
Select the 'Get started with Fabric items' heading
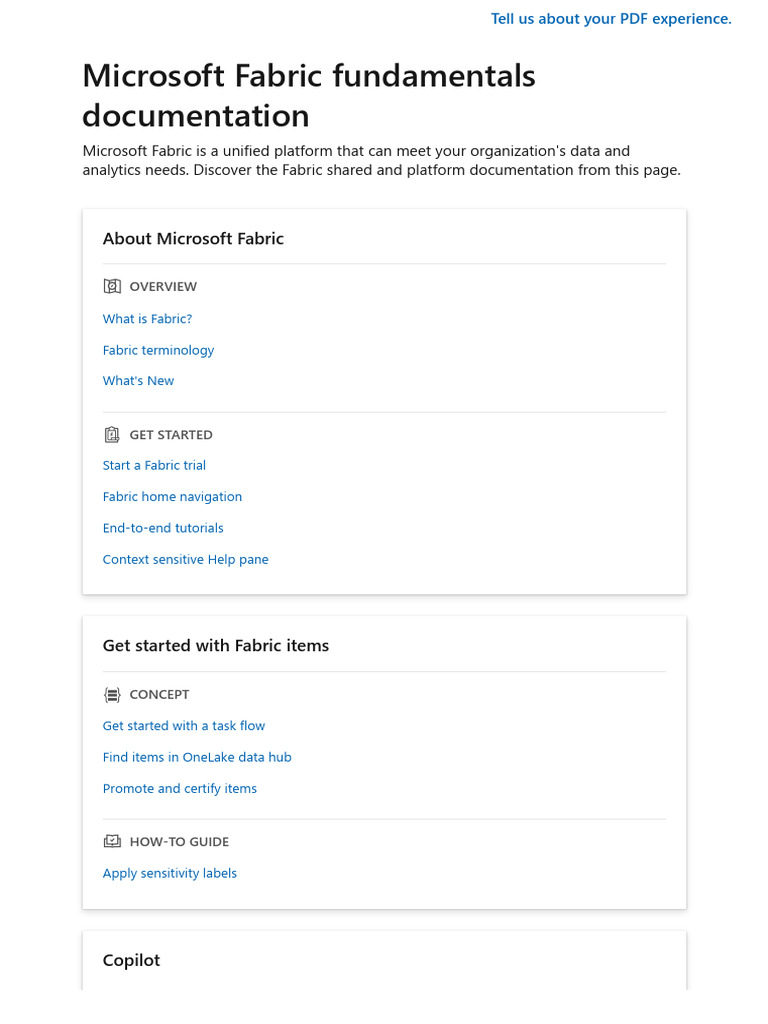click(x=216, y=646)
